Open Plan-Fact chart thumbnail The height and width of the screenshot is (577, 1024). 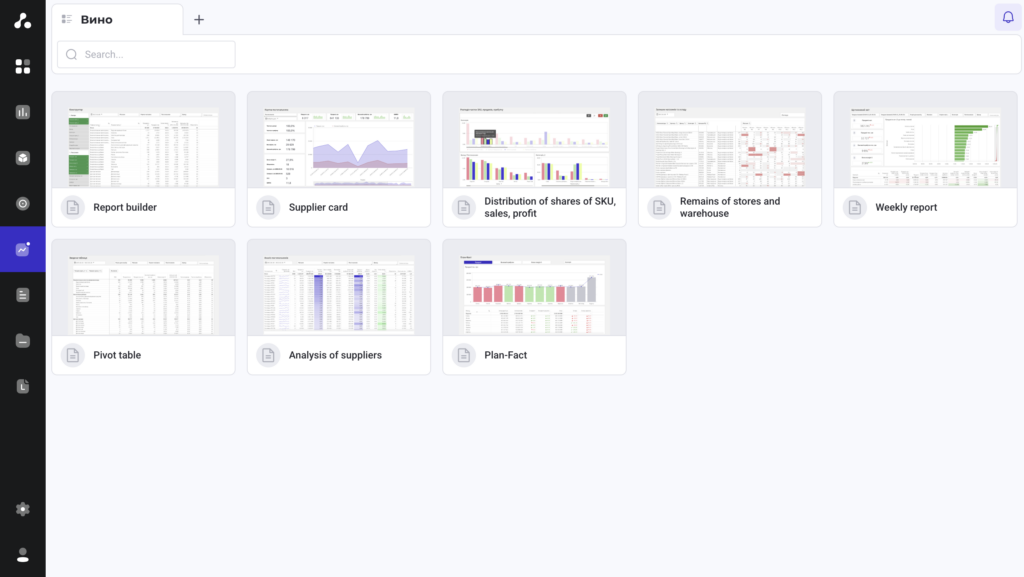(x=534, y=295)
